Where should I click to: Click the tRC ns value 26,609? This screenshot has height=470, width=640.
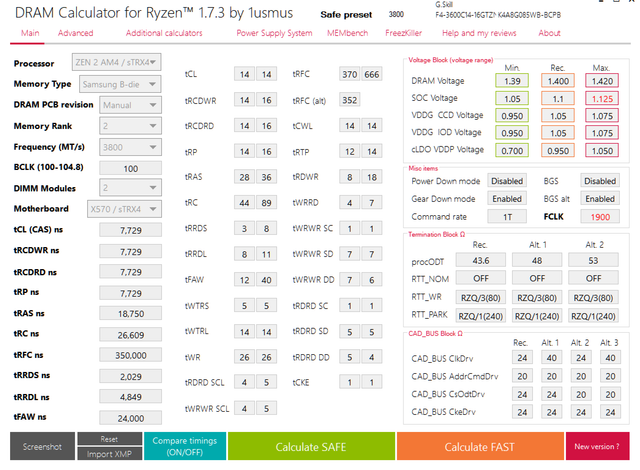130,335
